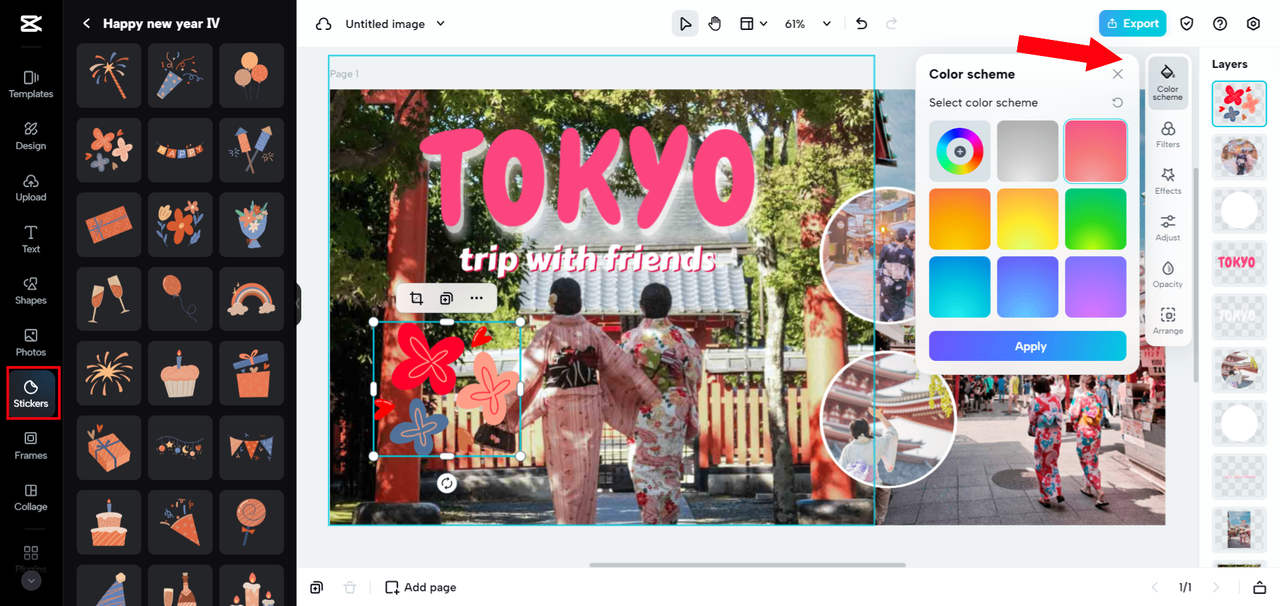Open the custom color wheel picker
This screenshot has width=1280, height=606.
pyautogui.click(x=960, y=151)
